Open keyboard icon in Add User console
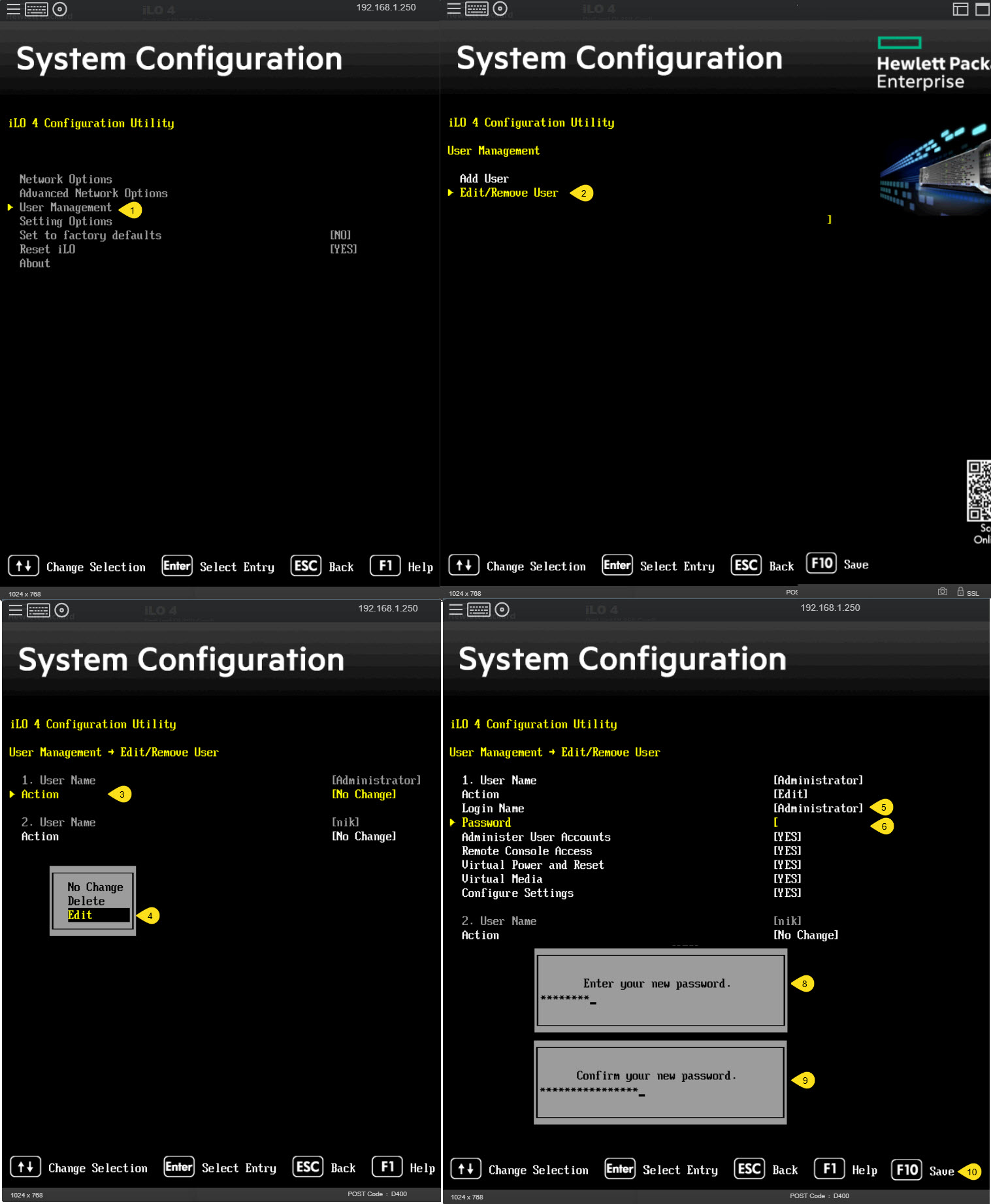The width and height of the screenshot is (991, 1204). pyautogui.click(x=477, y=8)
